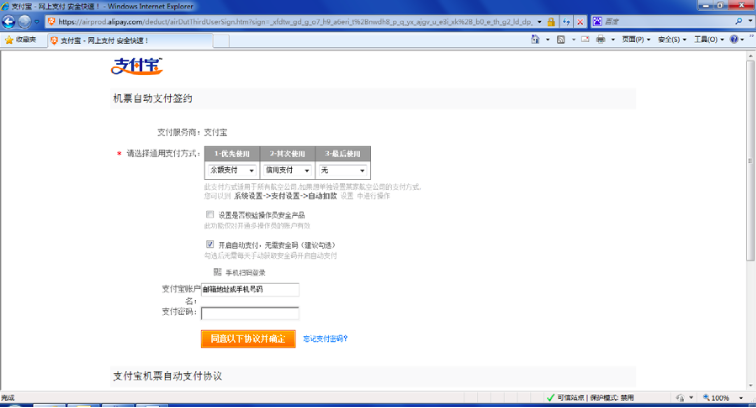Image resolution: width=756 pixels, height=408 pixels.
Task: Check the 设置是否校验操作员安全产品 checkbox
Action: click(210, 215)
